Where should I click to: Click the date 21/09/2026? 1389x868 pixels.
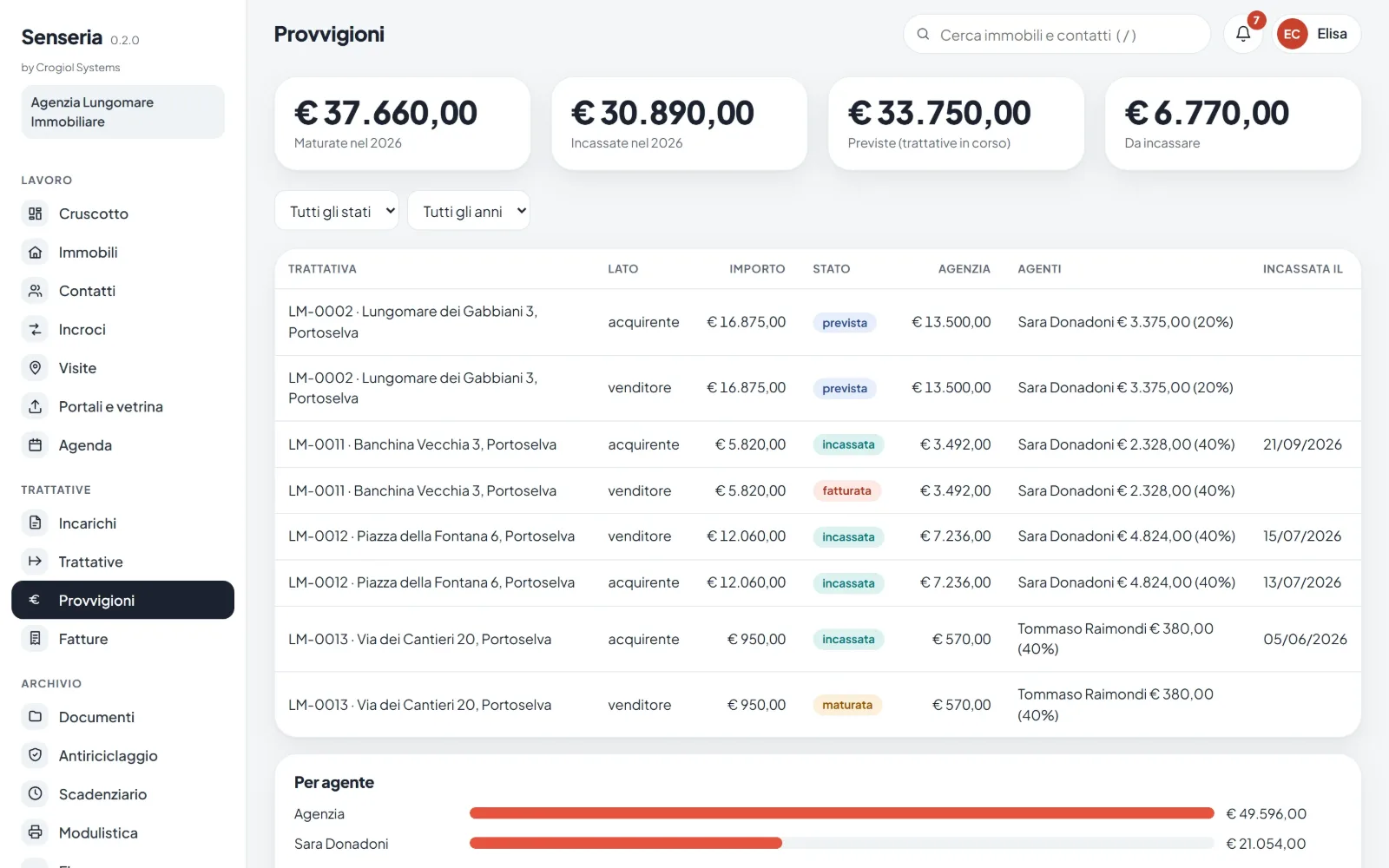[x=1302, y=444]
